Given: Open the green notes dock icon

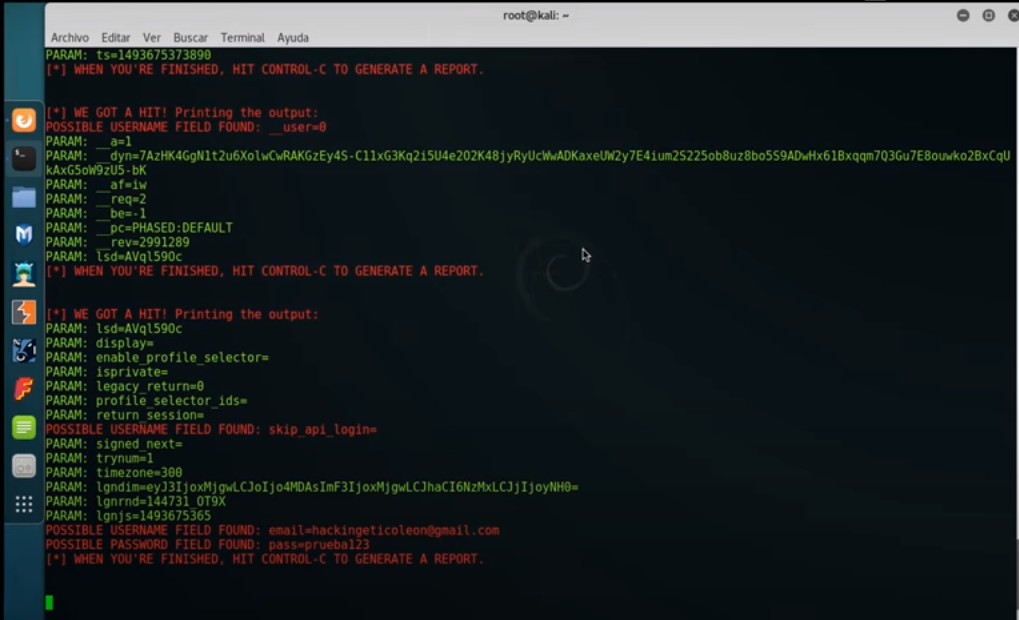Looking at the screenshot, I should tap(24, 427).
